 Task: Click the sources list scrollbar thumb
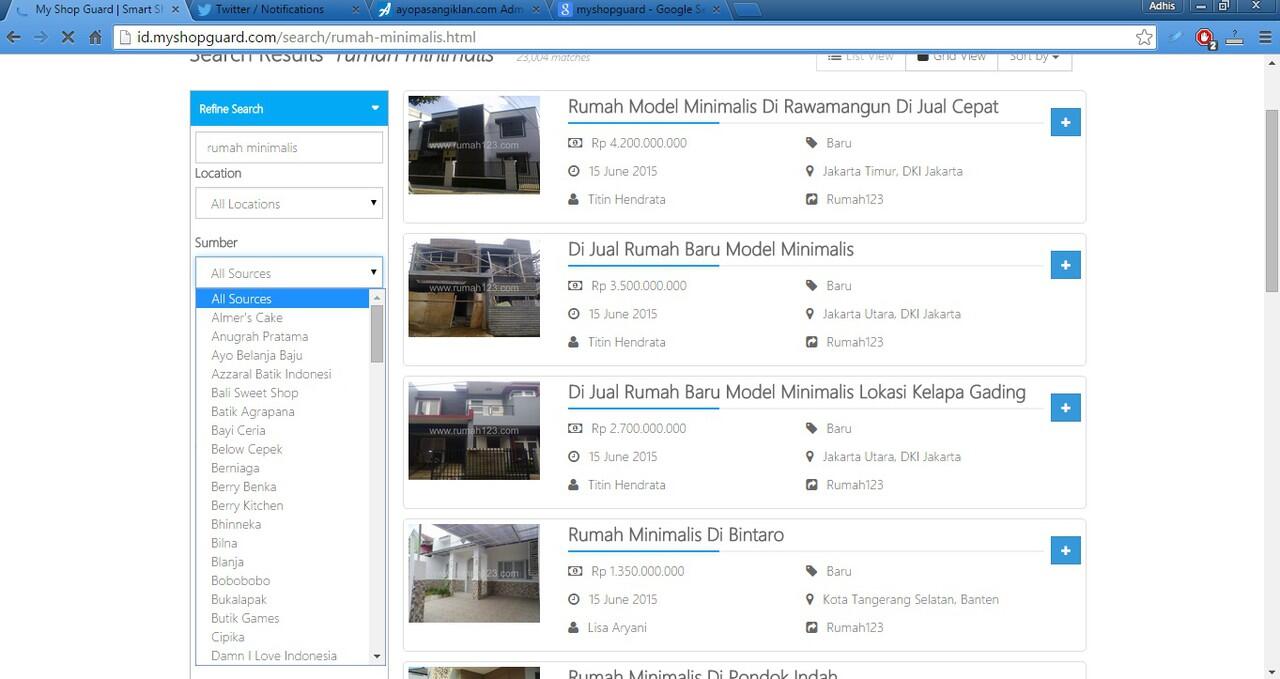click(x=377, y=334)
